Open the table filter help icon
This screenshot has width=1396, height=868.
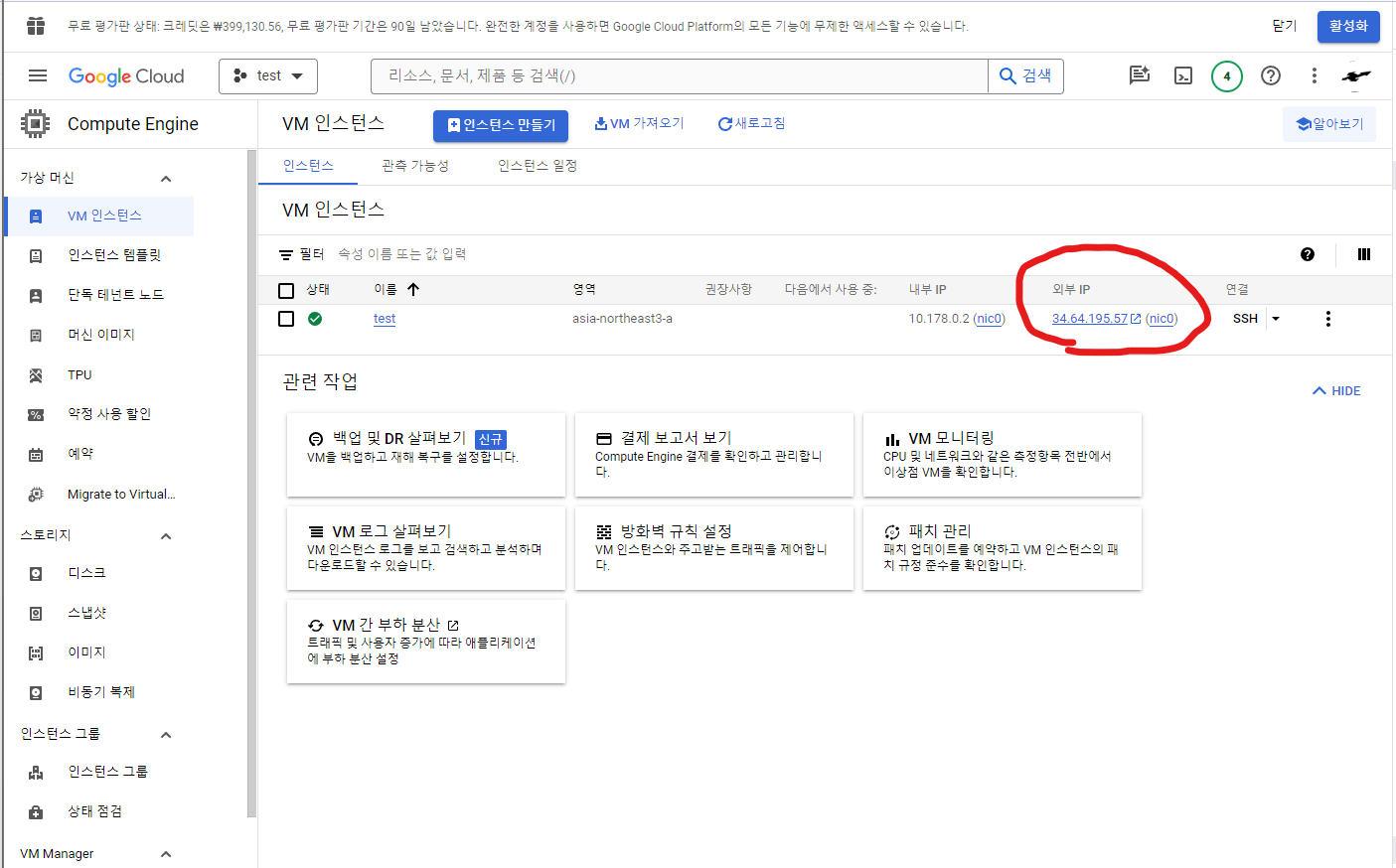[1308, 254]
